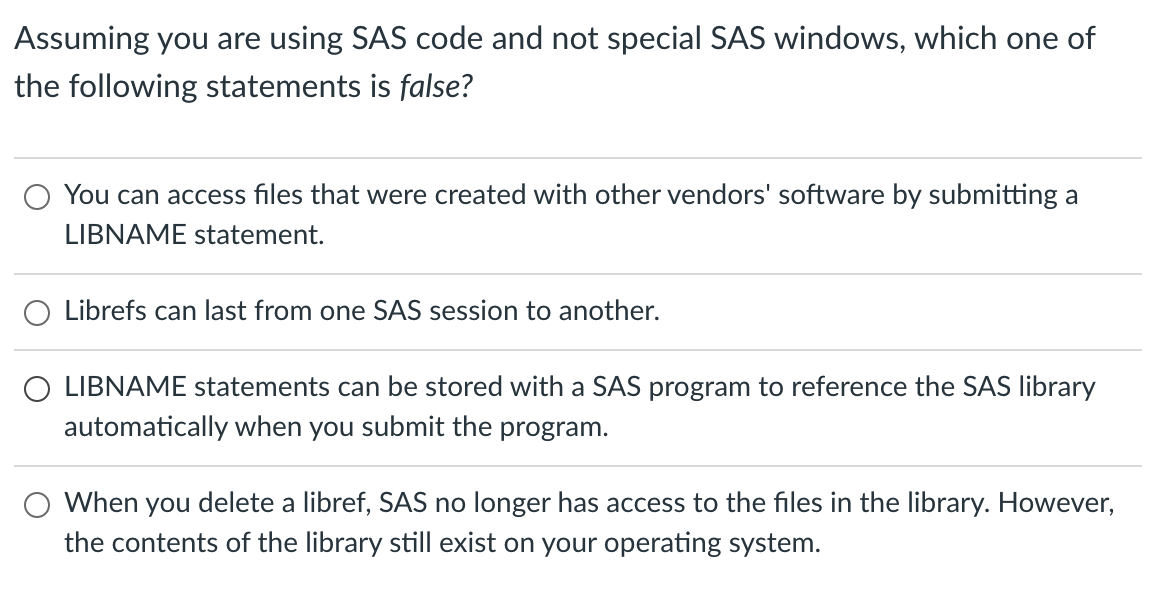The height and width of the screenshot is (602, 1170).
Task: Select the radio button for "Librefs can last" option
Action: [x=37, y=313]
